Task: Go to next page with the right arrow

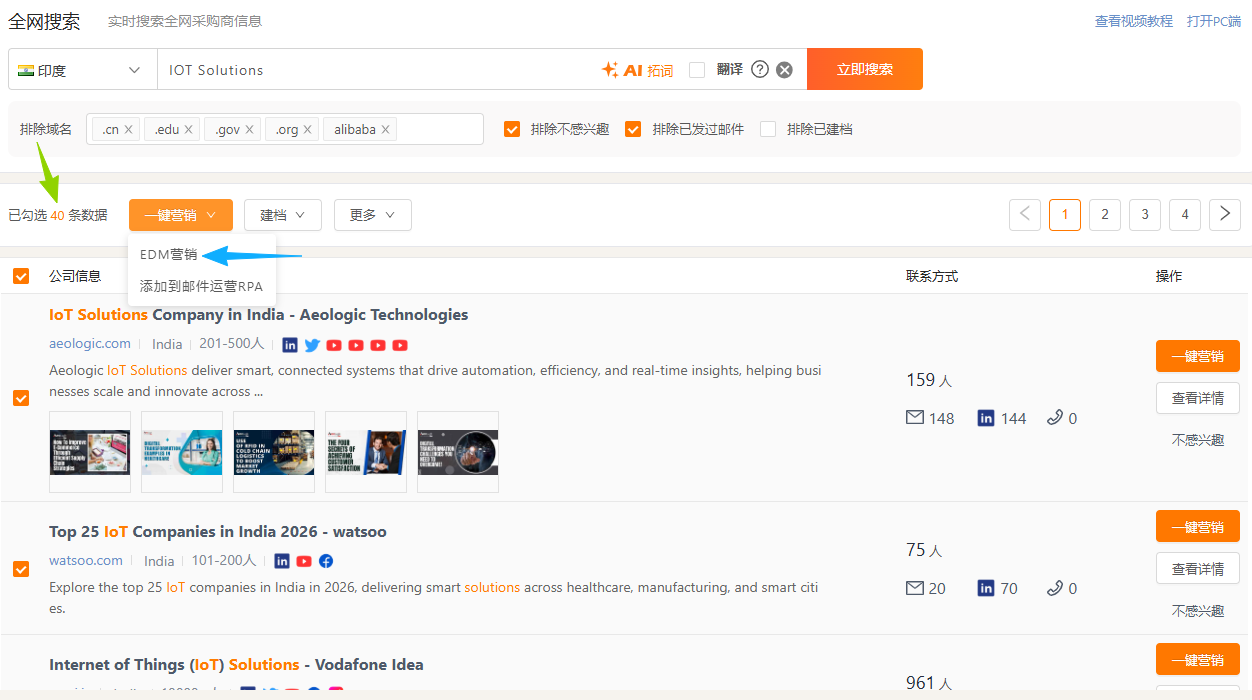Action: point(1225,215)
